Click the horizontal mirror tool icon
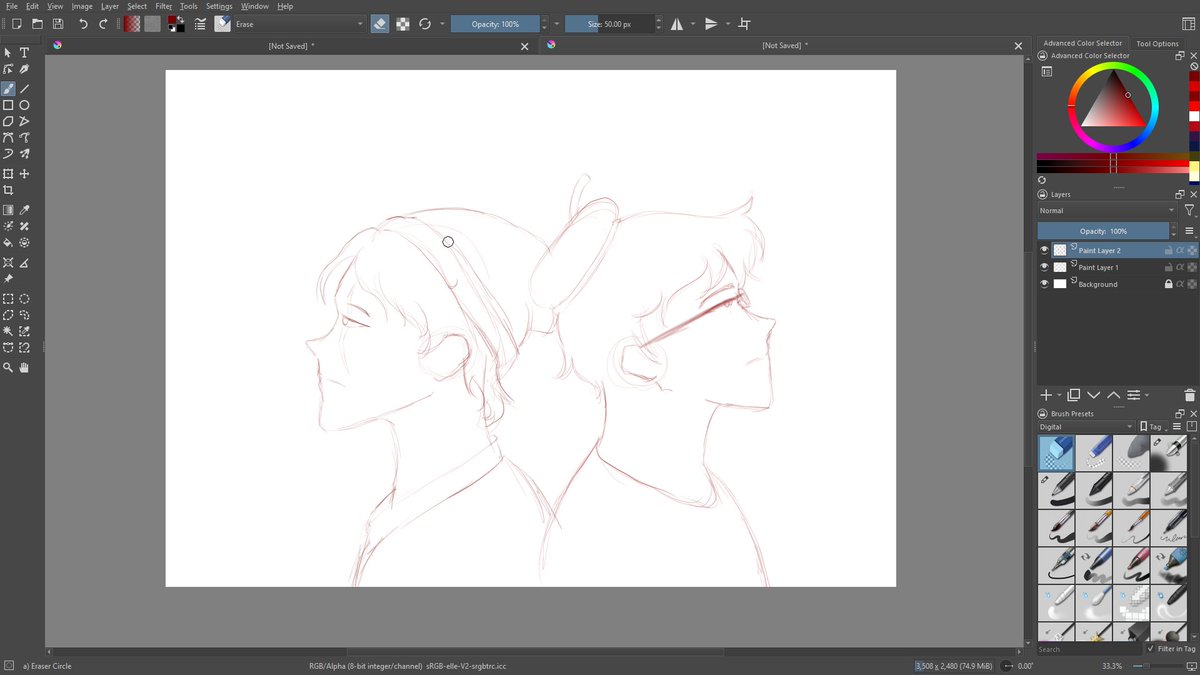This screenshot has height=675, width=1200. pyautogui.click(x=677, y=24)
